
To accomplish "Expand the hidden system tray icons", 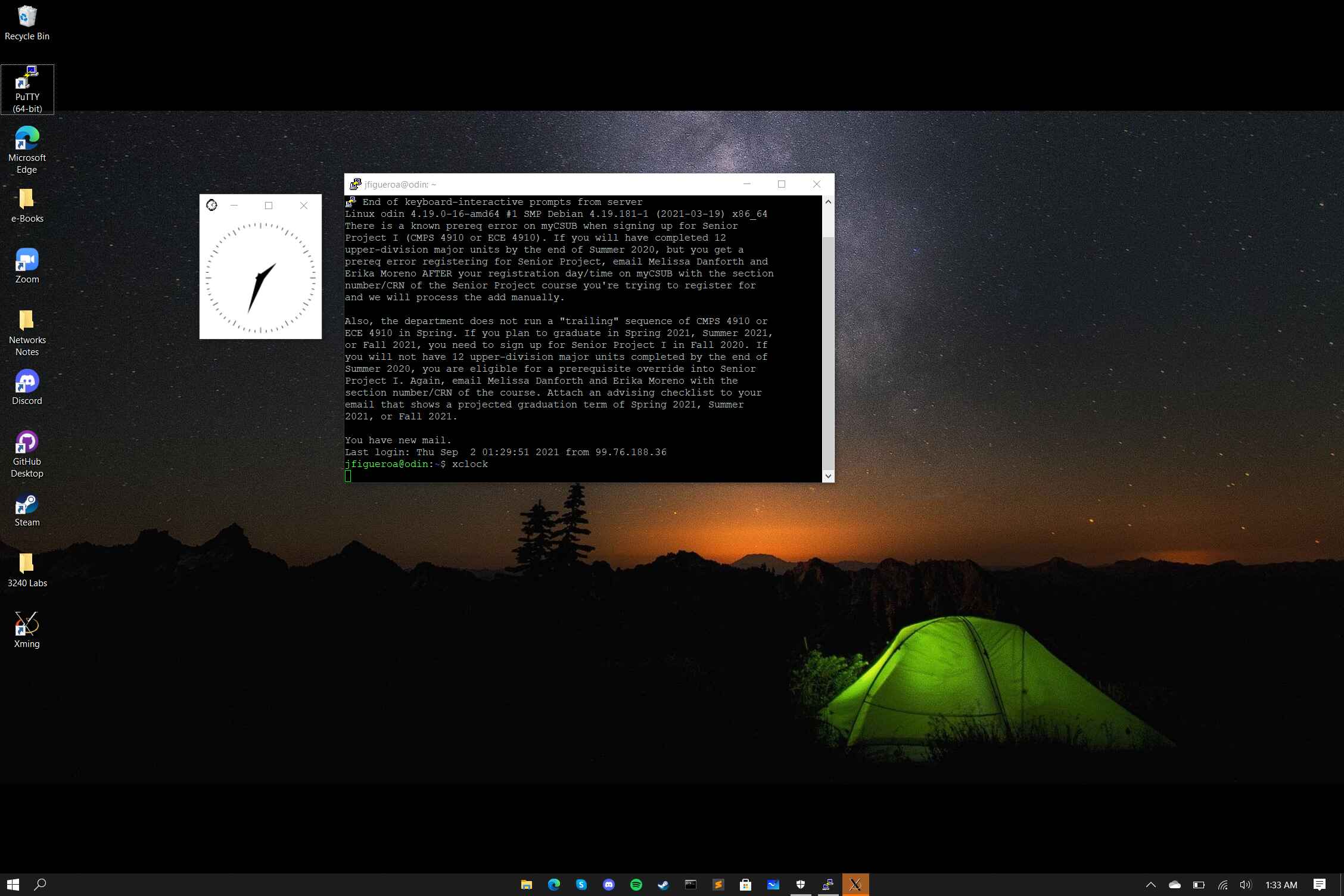I will (1151, 885).
